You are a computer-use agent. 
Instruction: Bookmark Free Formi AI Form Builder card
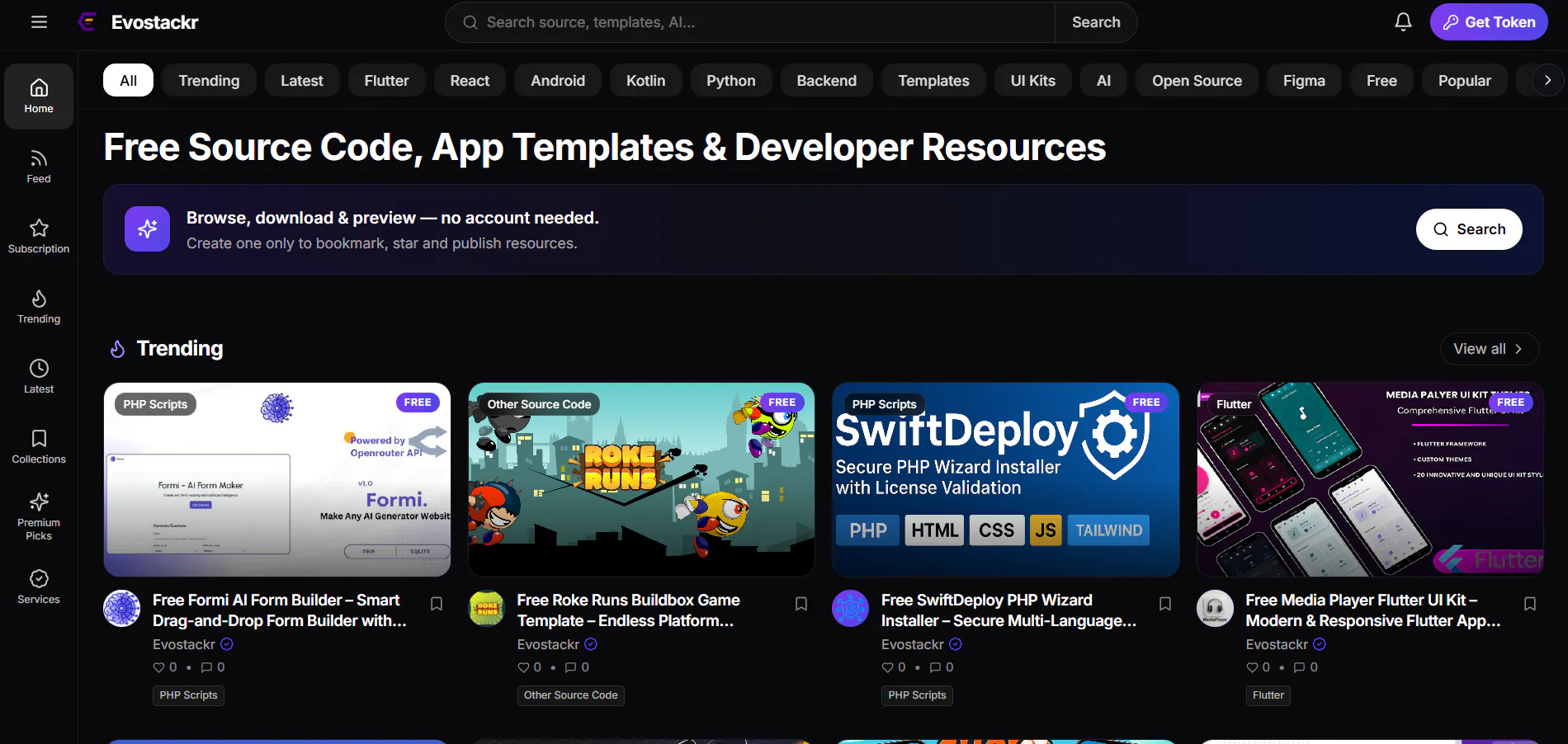tap(437, 604)
